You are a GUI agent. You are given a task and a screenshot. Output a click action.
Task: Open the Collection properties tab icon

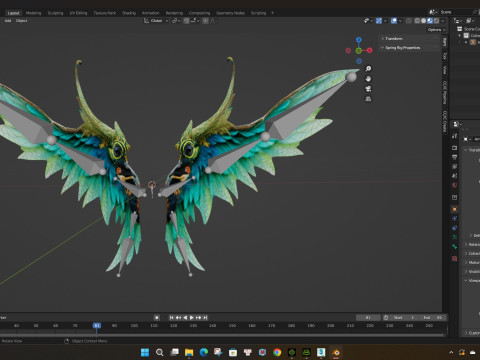pyautogui.click(x=455, y=197)
